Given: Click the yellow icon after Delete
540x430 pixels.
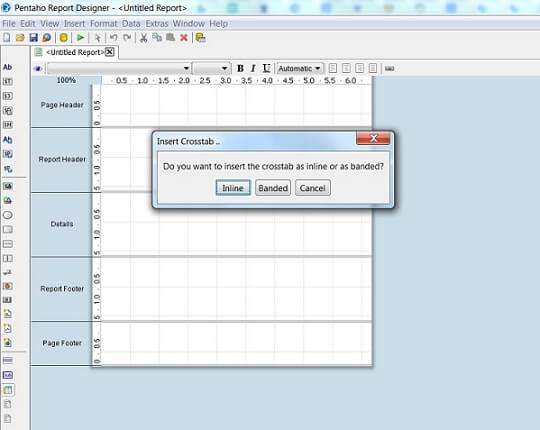Looking at the screenshot, I should click(x=200, y=38).
